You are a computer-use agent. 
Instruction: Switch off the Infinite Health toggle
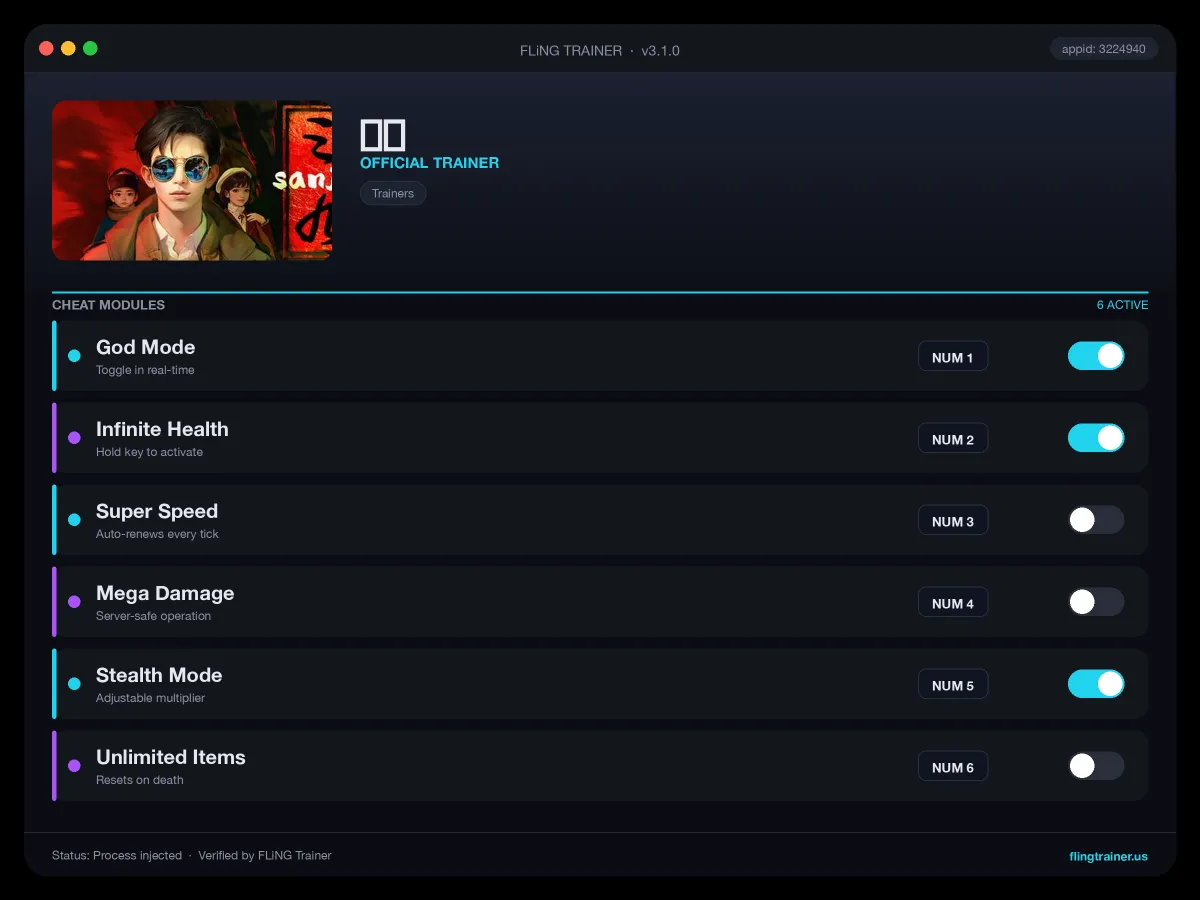1096,438
